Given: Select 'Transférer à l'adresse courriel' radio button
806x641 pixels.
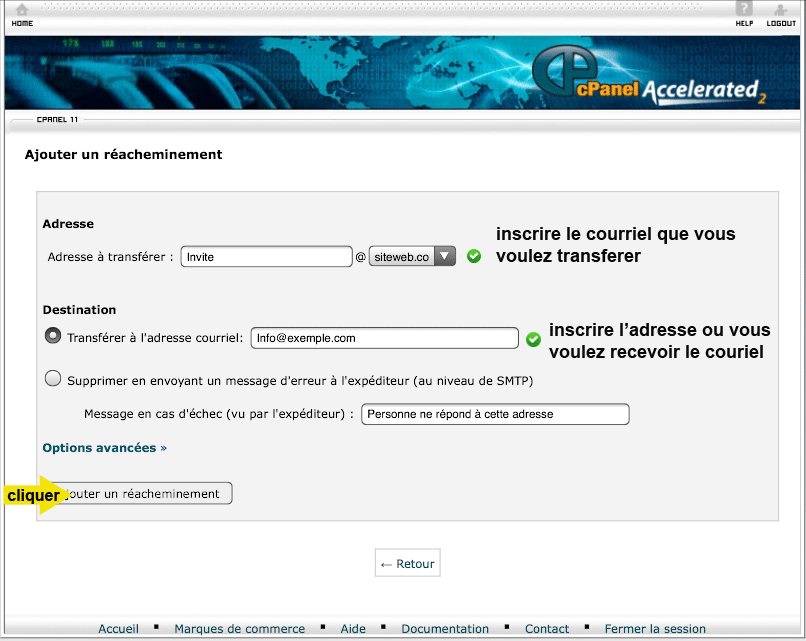Looking at the screenshot, I should point(52,336).
